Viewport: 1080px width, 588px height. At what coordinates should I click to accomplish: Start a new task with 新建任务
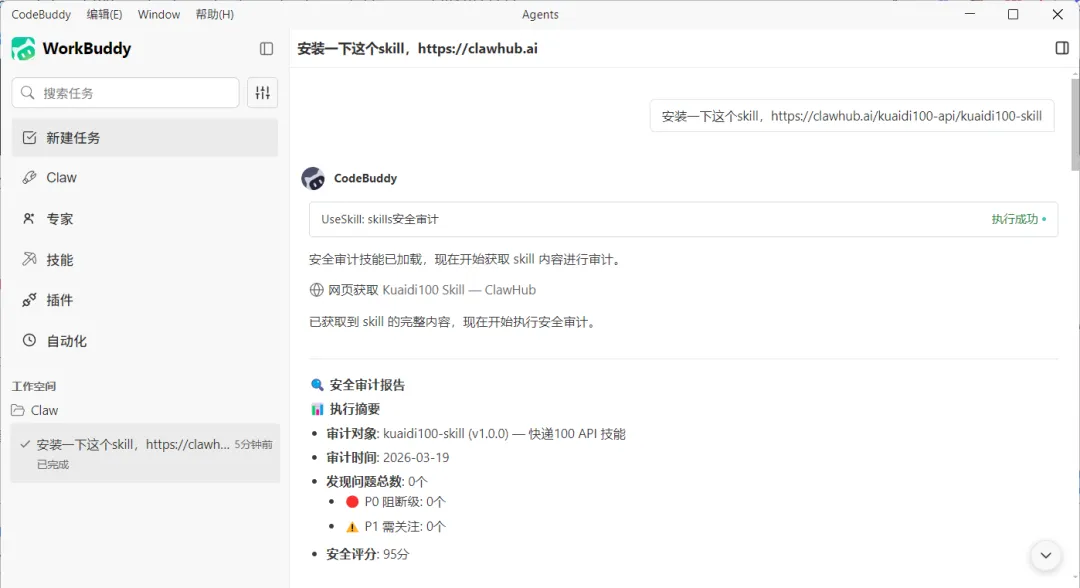tap(145, 138)
